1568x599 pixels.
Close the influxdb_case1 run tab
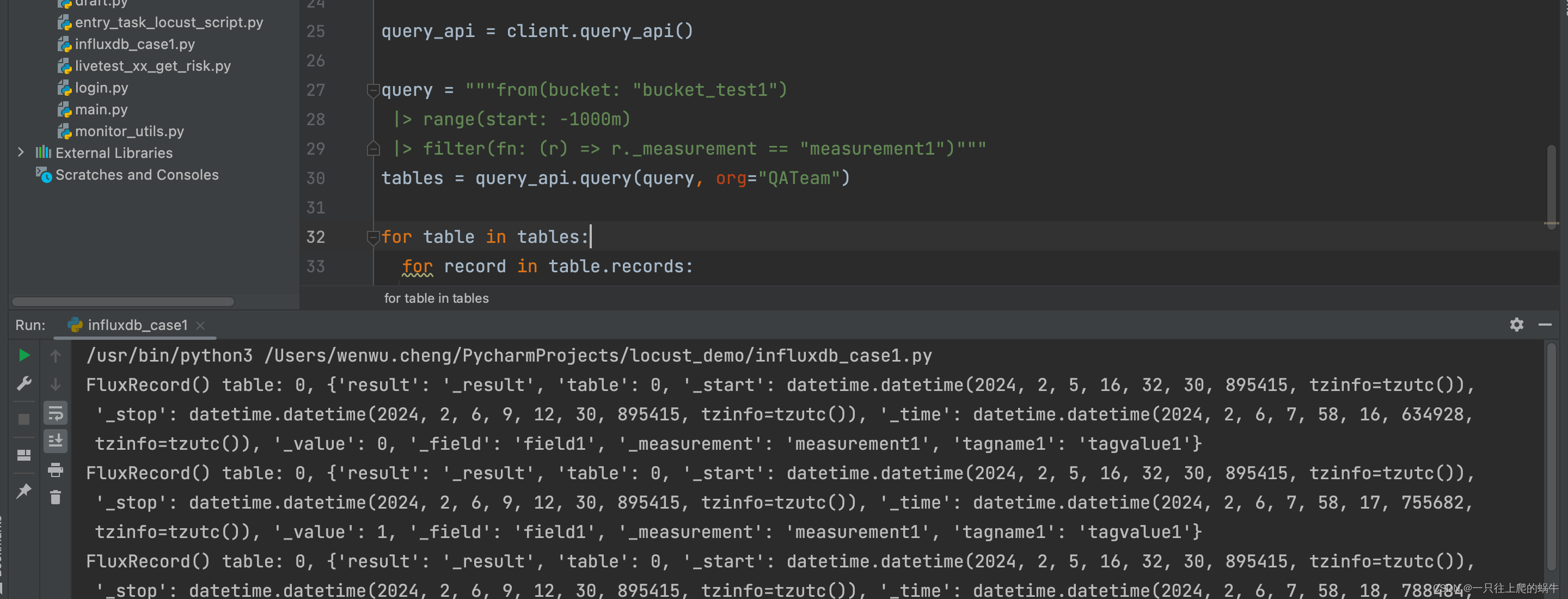point(200,326)
